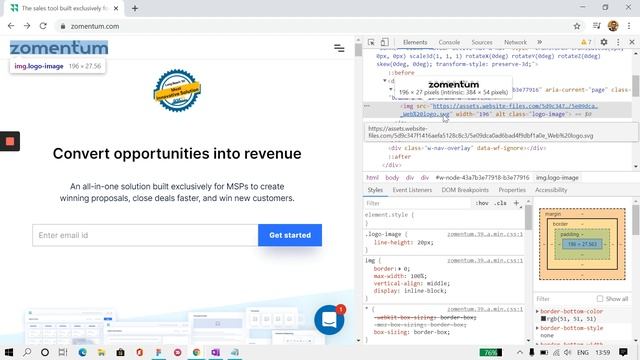Close the DevTools panel with X

pyautogui.click(x=632, y=42)
